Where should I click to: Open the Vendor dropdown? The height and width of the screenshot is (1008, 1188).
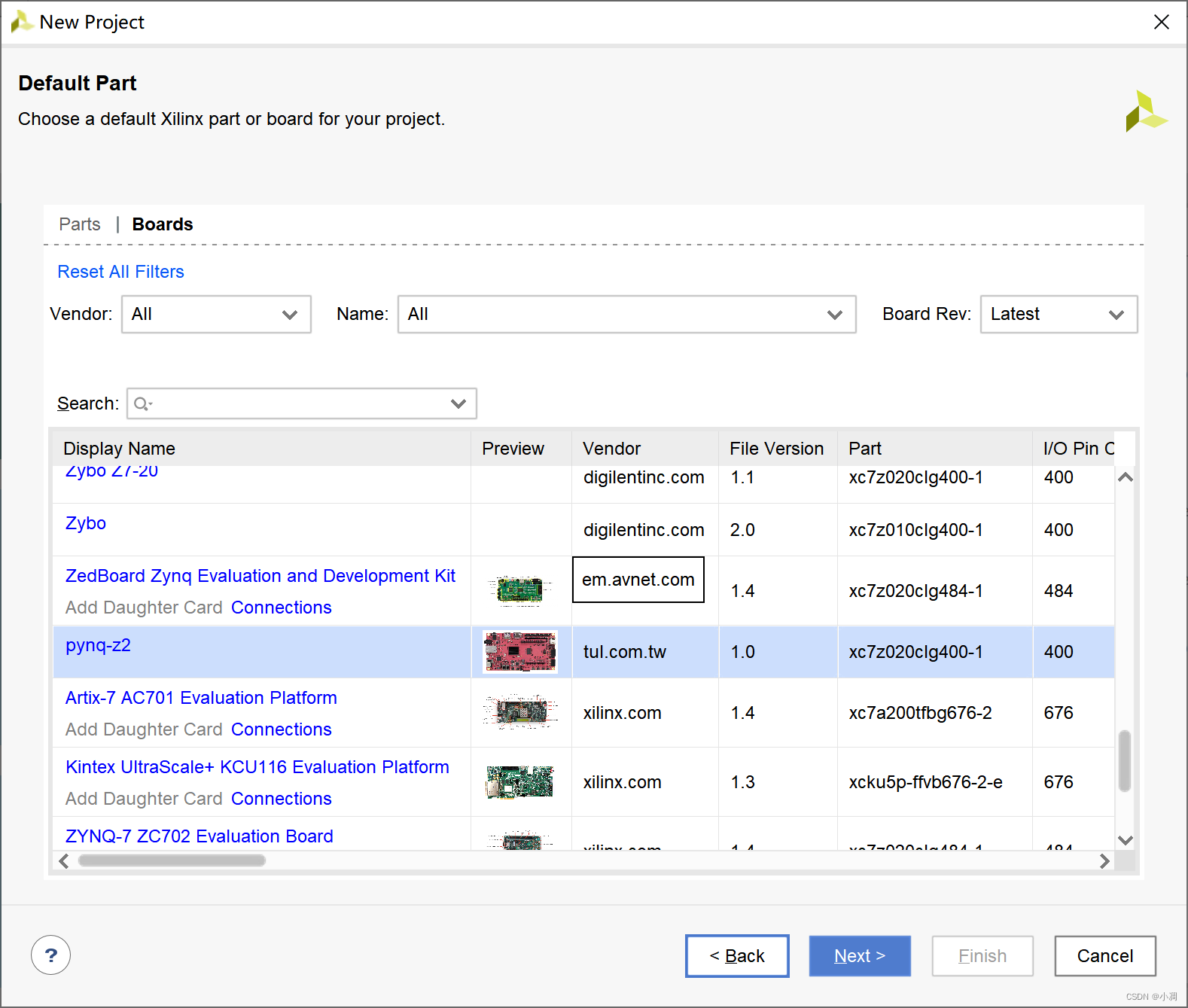216,314
